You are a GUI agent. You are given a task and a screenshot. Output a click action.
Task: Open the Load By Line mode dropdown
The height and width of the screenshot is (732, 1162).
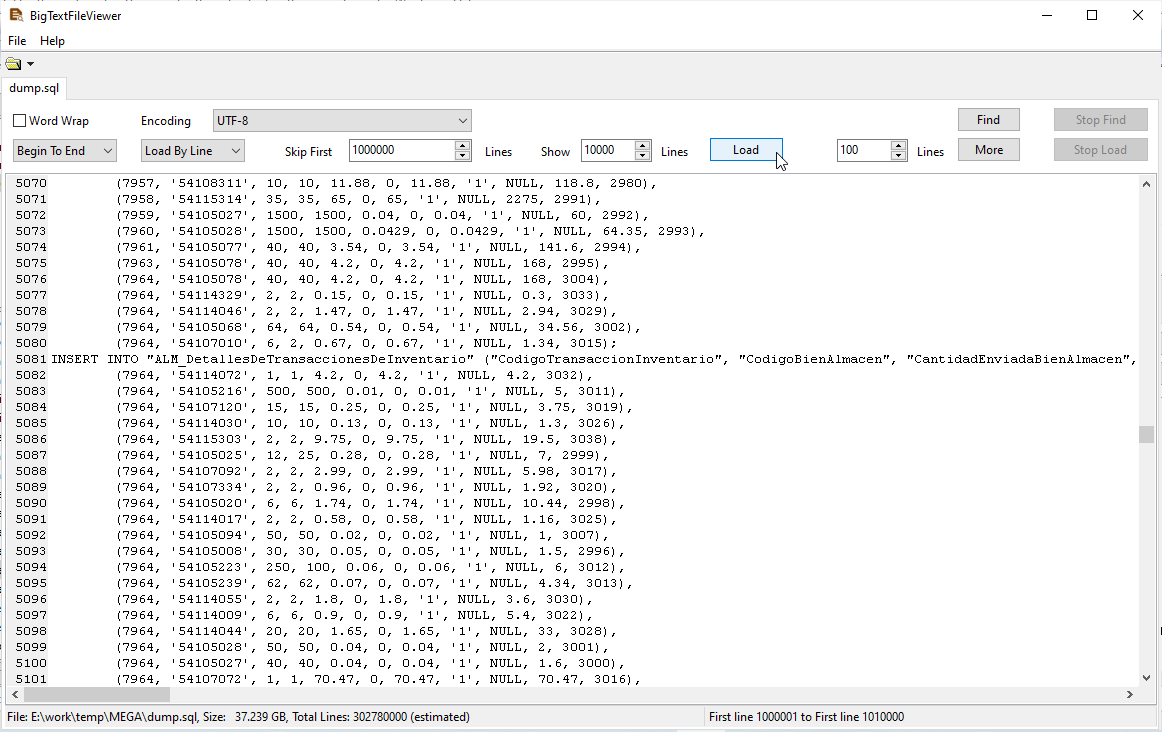click(x=236, y=151)
